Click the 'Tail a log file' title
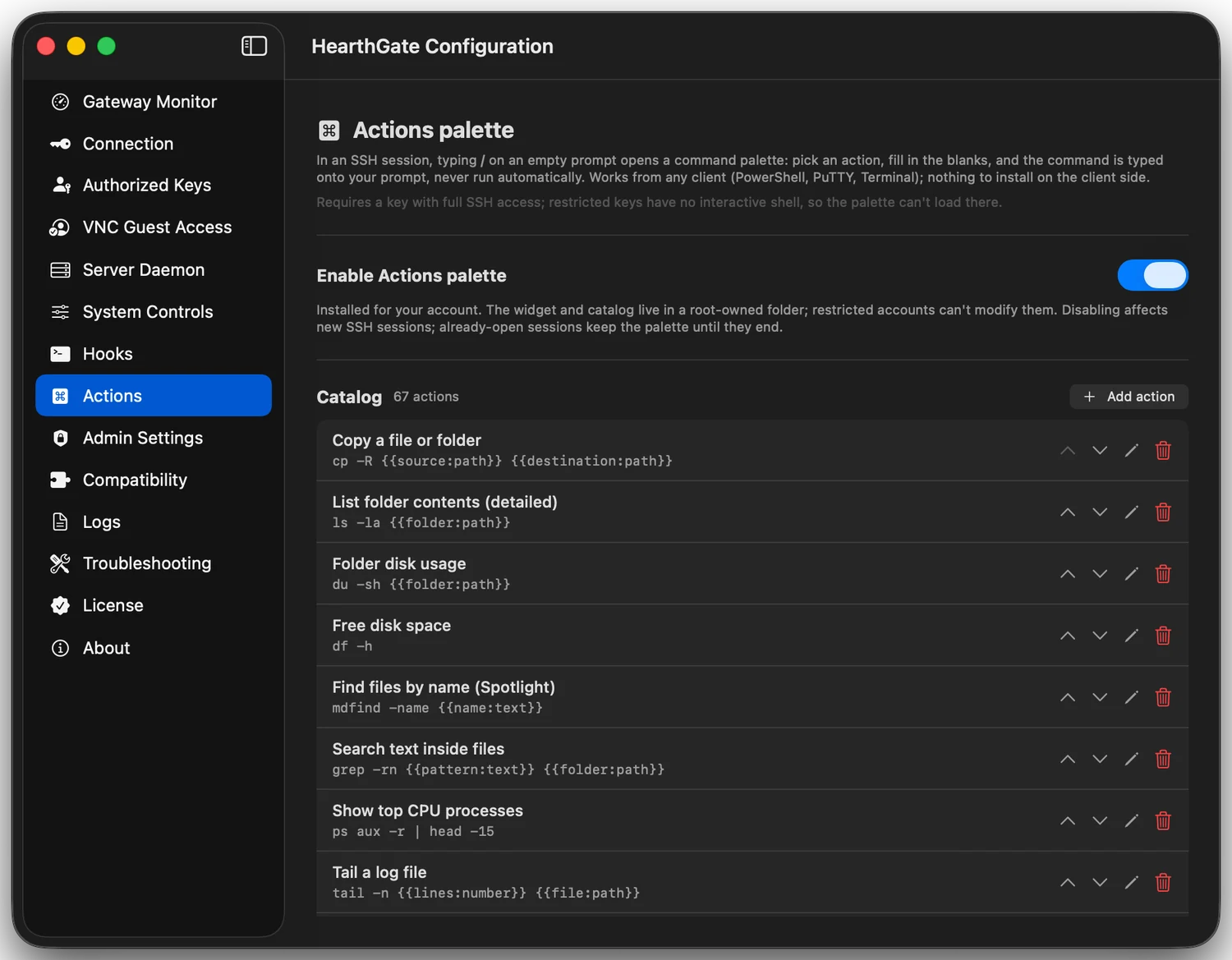Screen dimensions: 1232x960 click(x=379, y=872)
